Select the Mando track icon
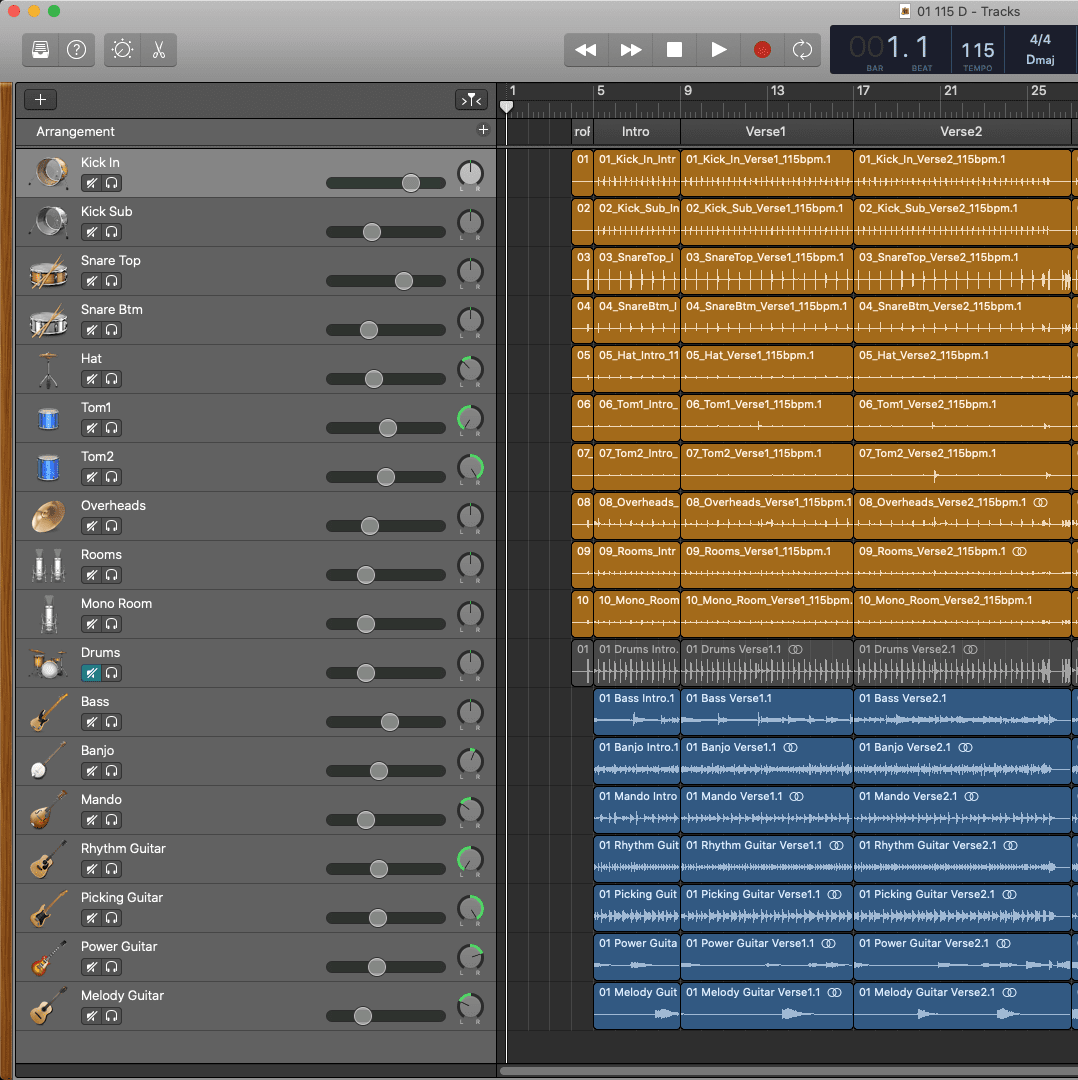This screenshot has height=1080, width=1078. pos(48,810)
